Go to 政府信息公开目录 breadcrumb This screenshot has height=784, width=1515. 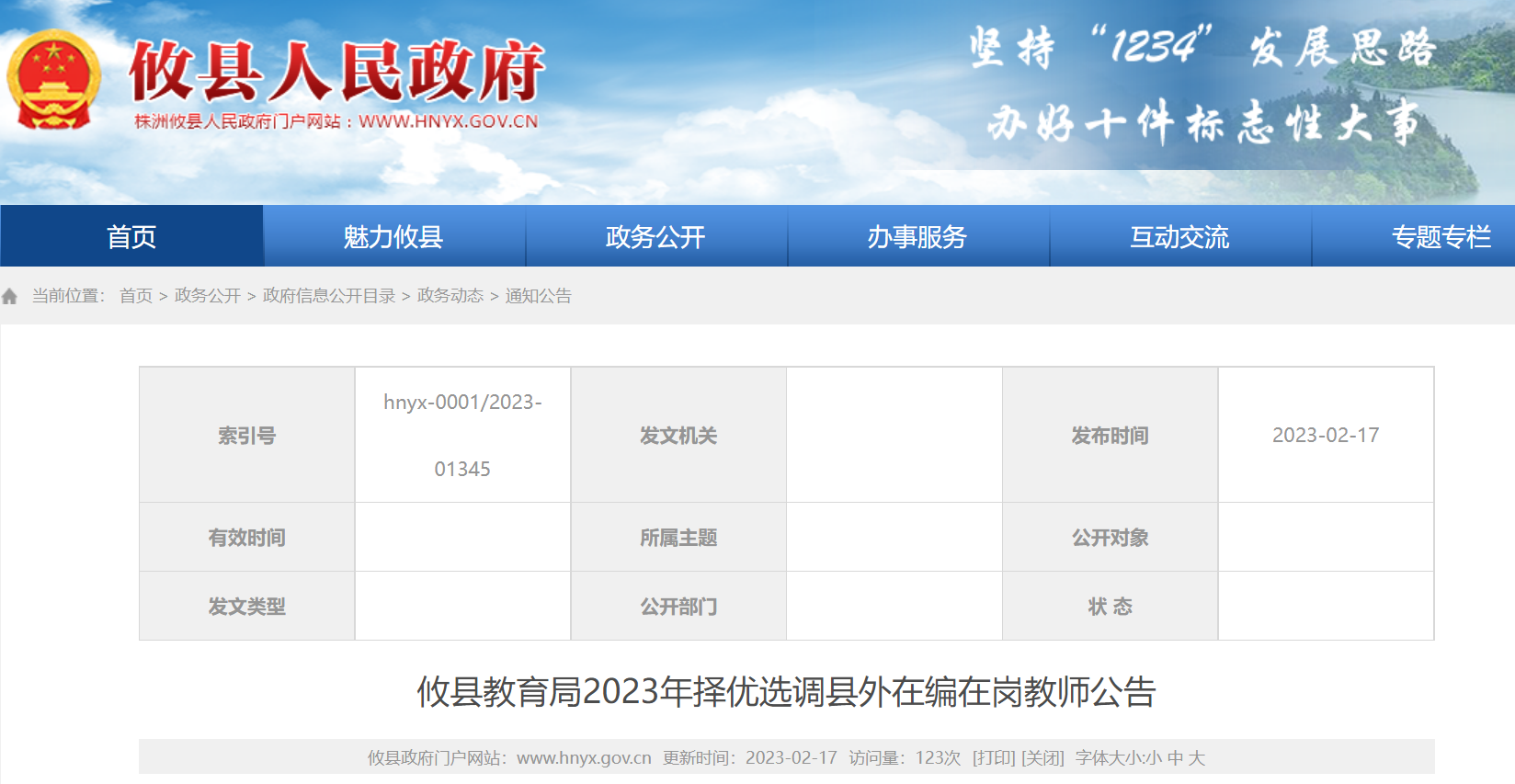(329, 296)
